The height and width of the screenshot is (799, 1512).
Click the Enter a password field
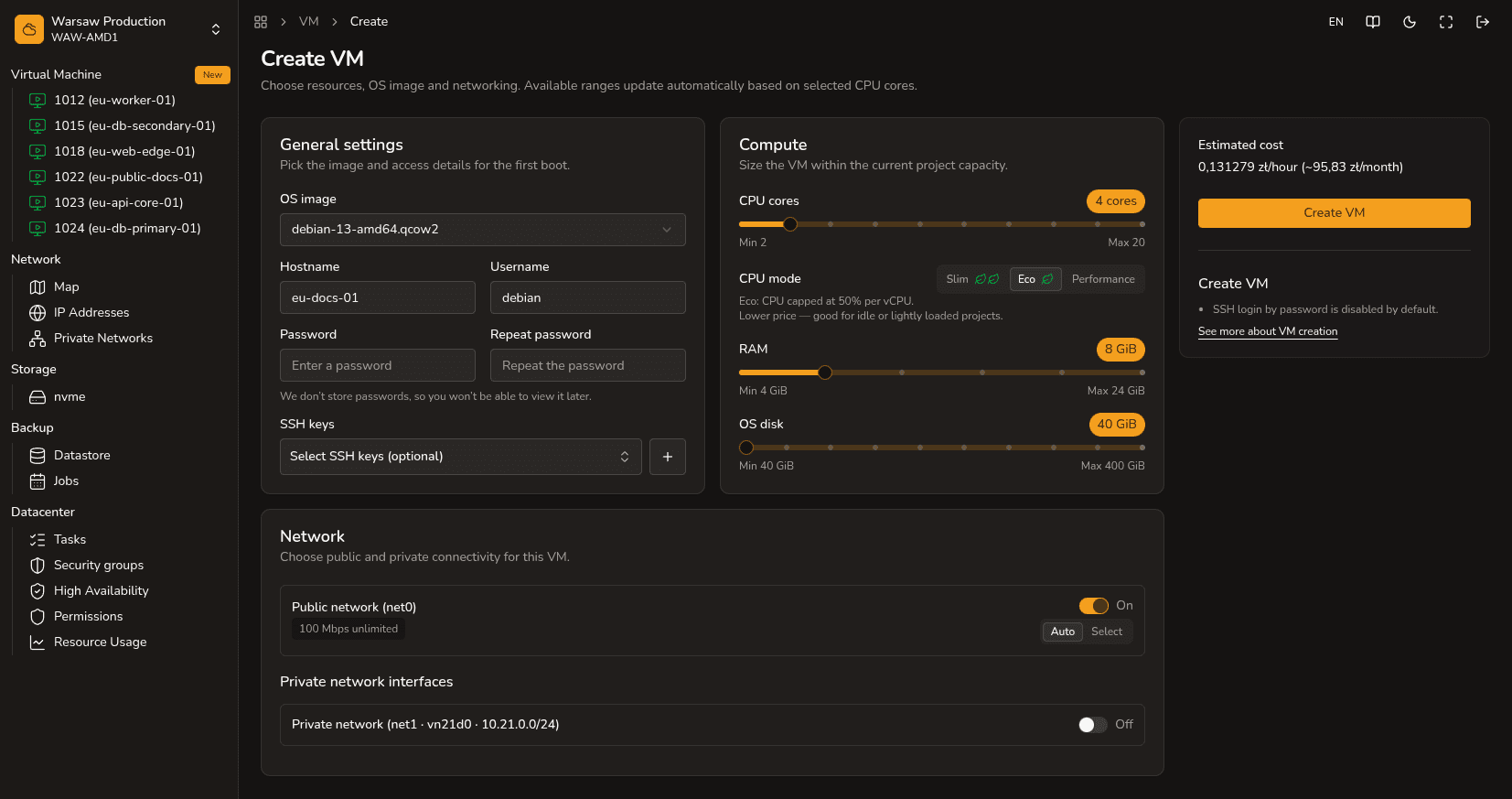point(378,365)
